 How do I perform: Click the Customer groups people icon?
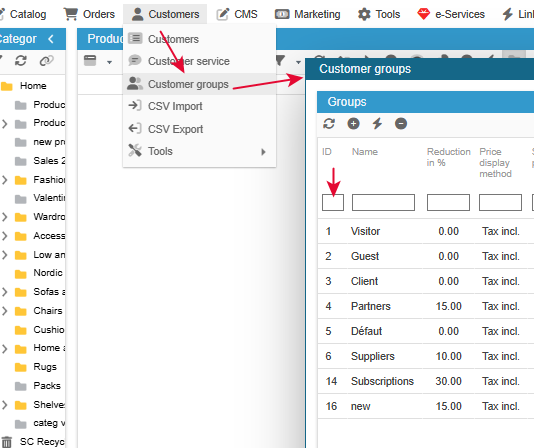(x=135, y=83)
